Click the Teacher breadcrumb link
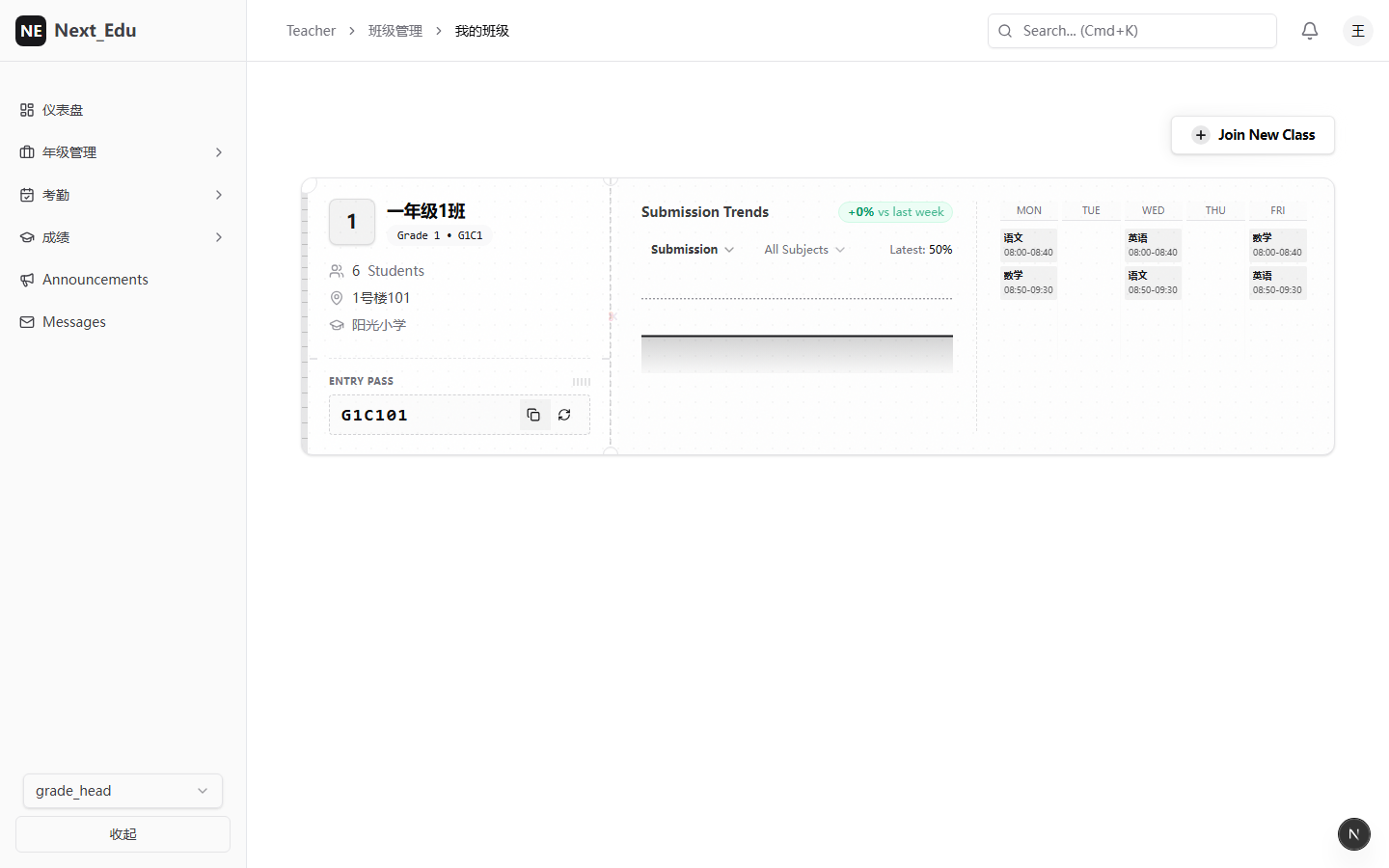The height and width of the screenshot is (868, 1389). click(x=311, y=31)
